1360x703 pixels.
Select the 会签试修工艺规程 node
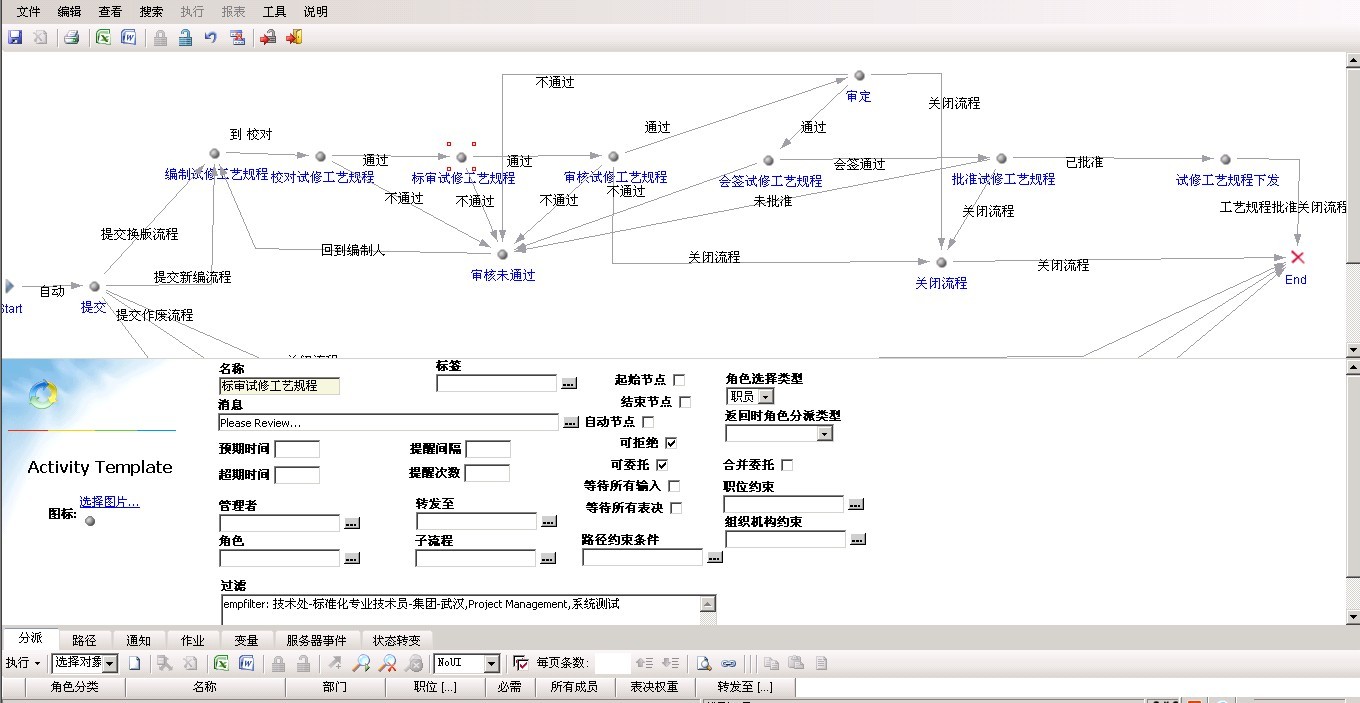tap(768, 161)
